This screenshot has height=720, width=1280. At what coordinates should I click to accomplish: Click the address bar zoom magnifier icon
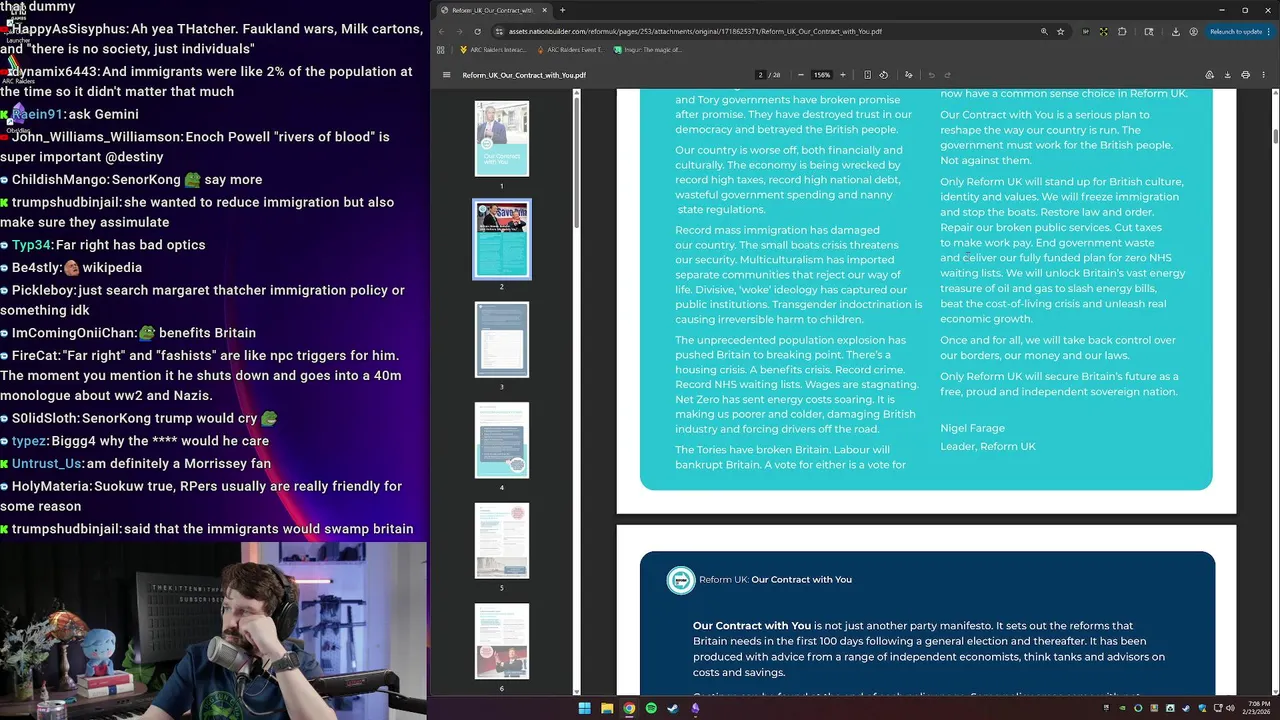(x=1044, y=31)
